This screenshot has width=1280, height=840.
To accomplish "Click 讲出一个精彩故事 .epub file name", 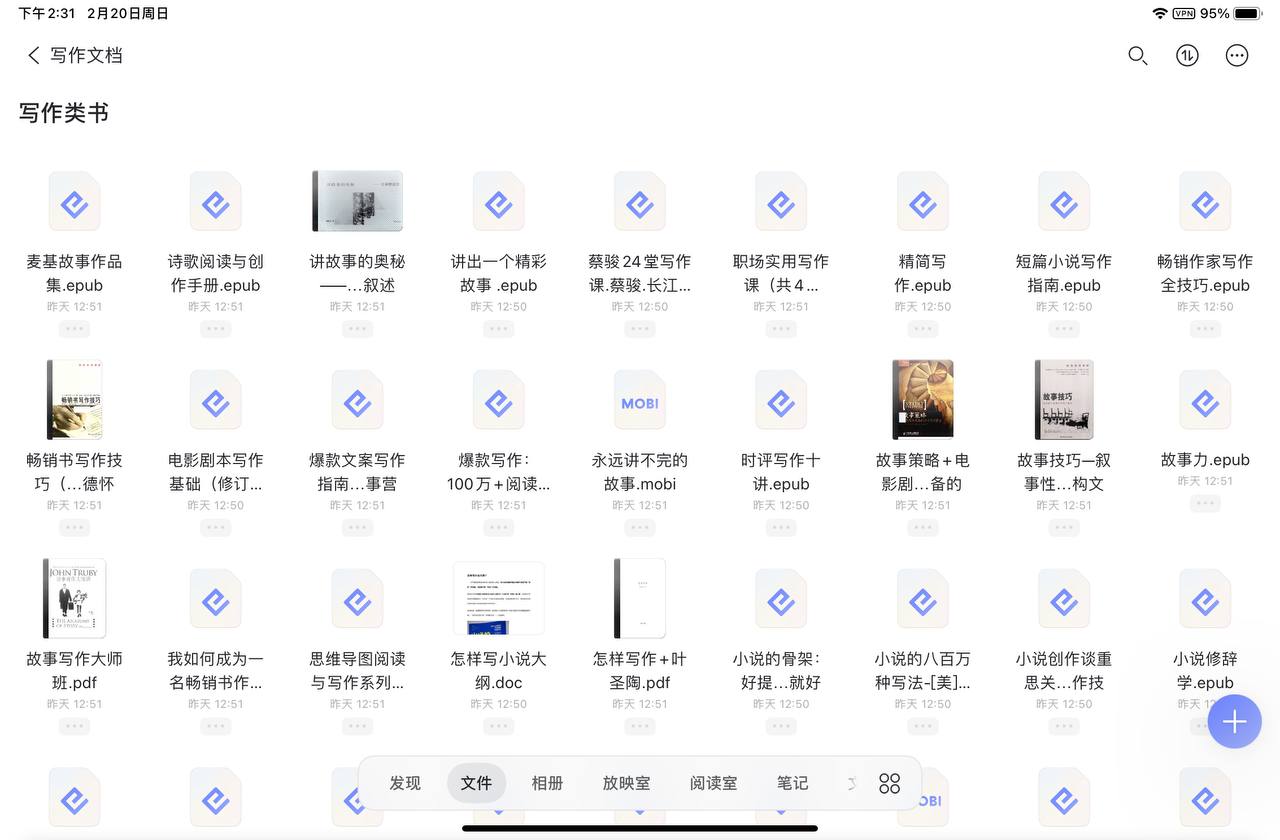I will pyautogui.click(x=499, y=273).
